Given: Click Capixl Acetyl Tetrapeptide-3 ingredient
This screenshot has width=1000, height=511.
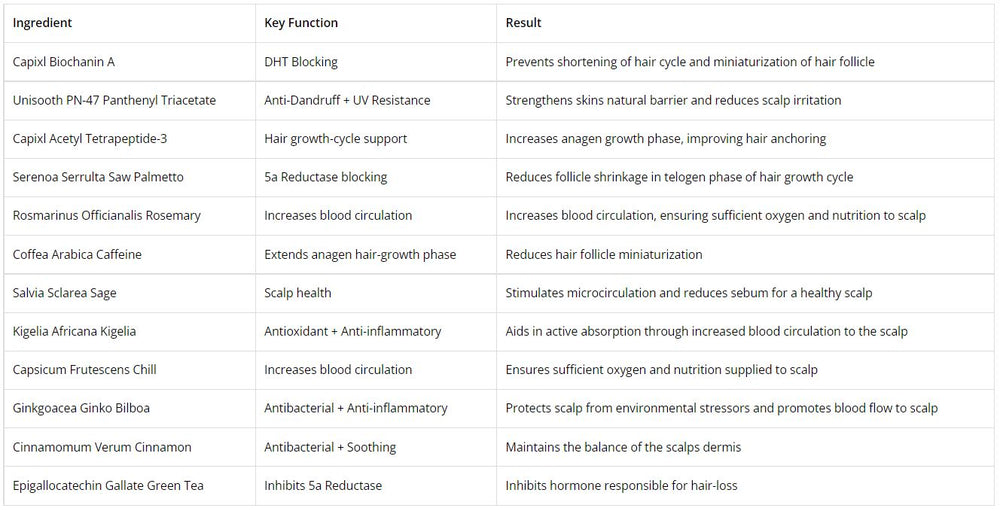Looking at the screenshot, I should point(90,138).
